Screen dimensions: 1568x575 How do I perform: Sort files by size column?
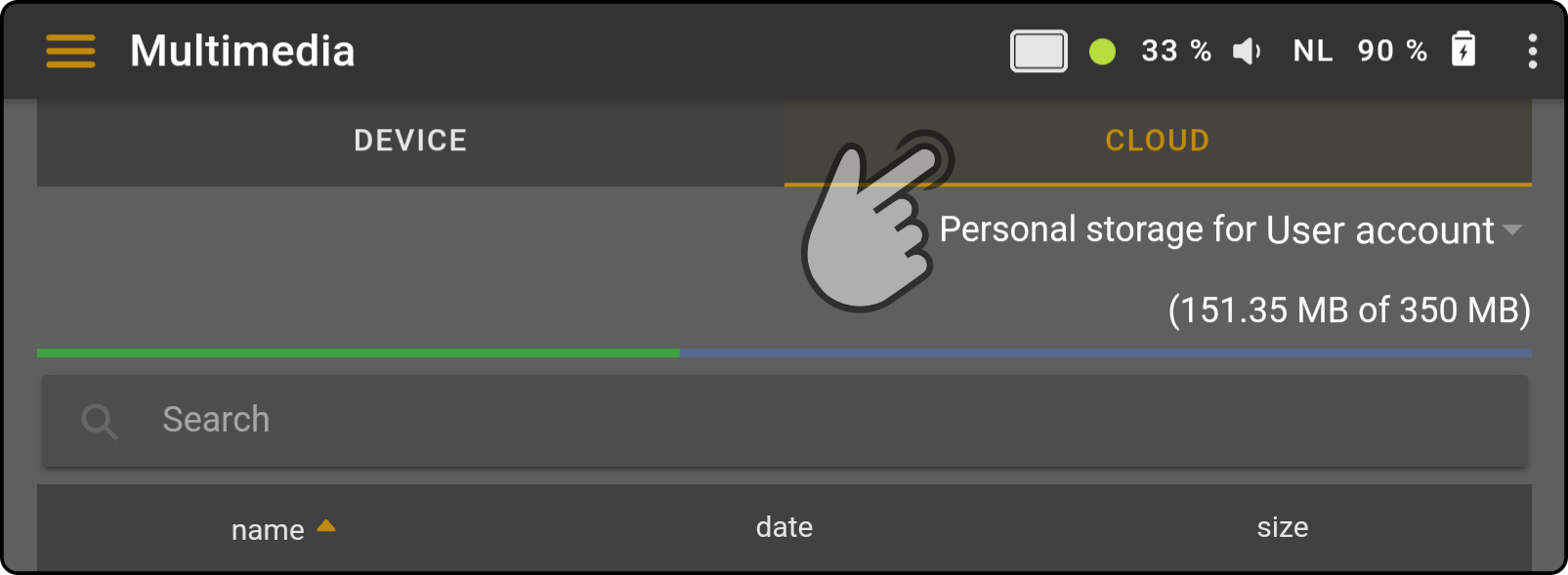click(1283, 527)
